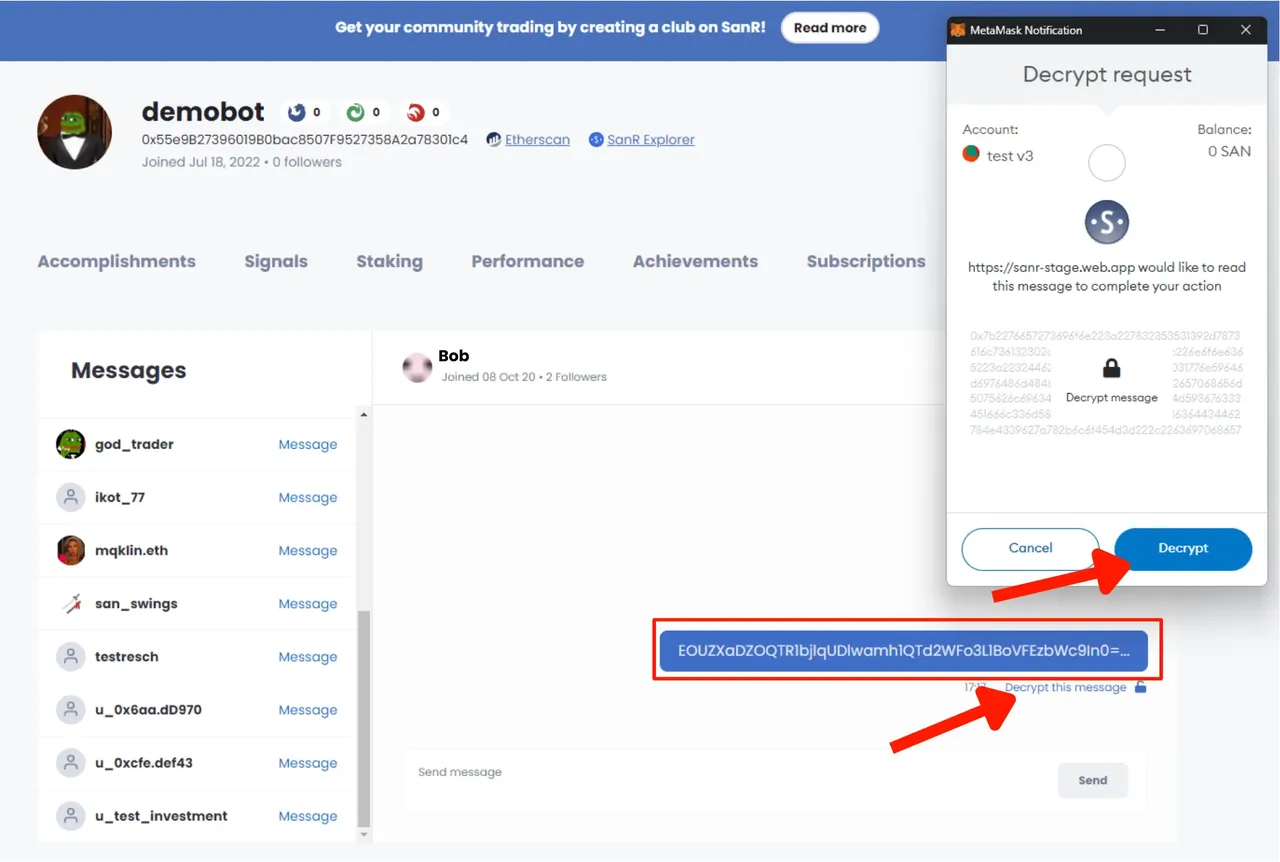The width and height of the screenshot is (1280, 862).
Task: Click the messages list scrollbar thumb
Action: point(363,718)
